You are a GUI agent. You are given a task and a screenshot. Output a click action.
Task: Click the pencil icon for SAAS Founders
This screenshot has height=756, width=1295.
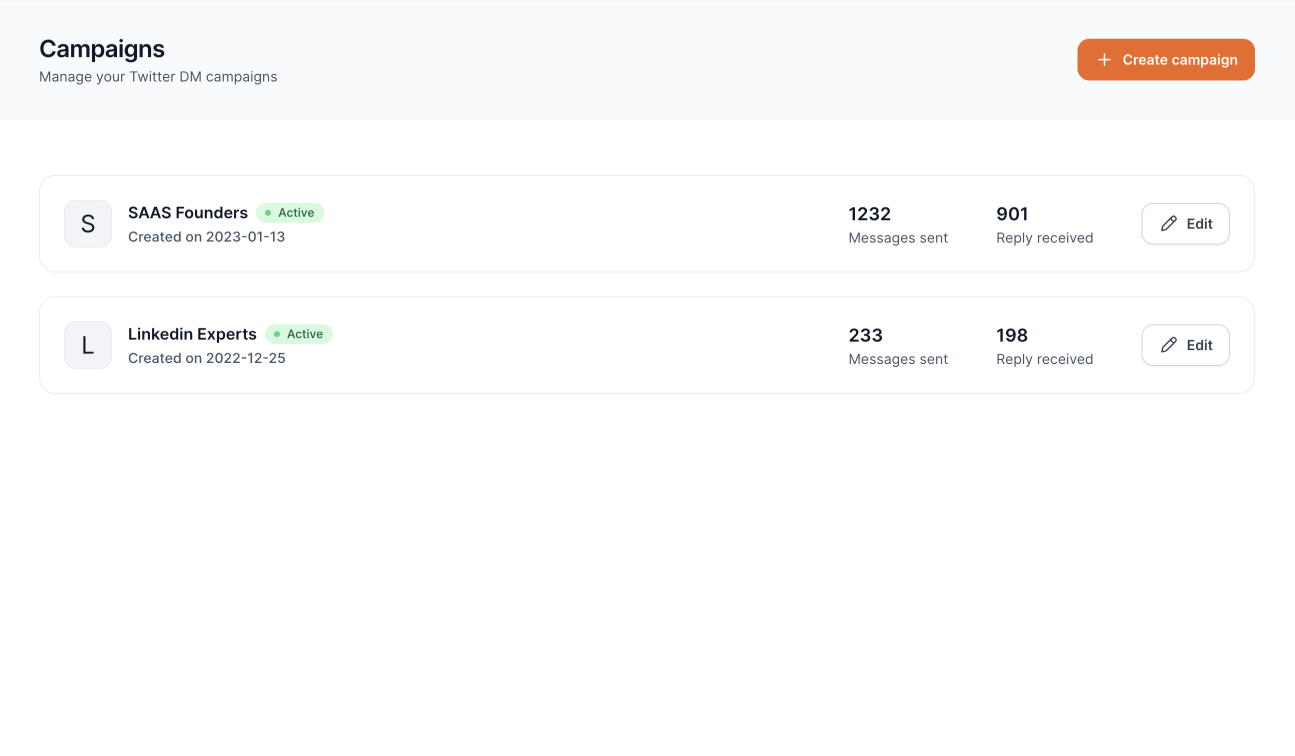click(x=1168, y=224)
